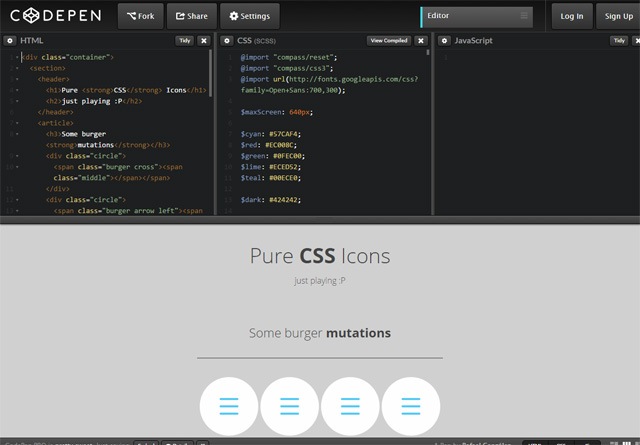Screen dimensions: 640x445
Task: Tidy the HTML code
Action: point(184,40)
